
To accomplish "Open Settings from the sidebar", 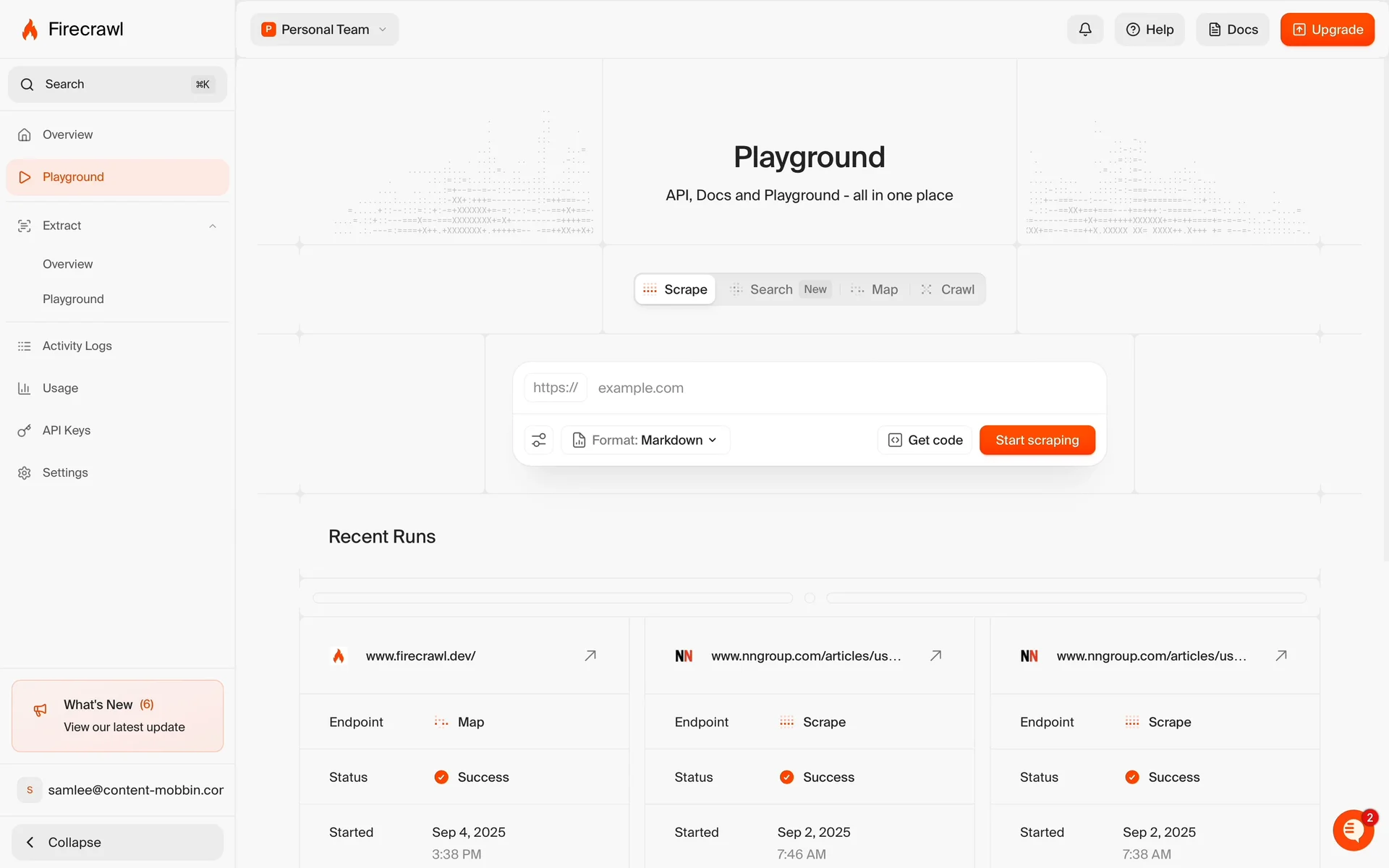I will pos(64,473).
